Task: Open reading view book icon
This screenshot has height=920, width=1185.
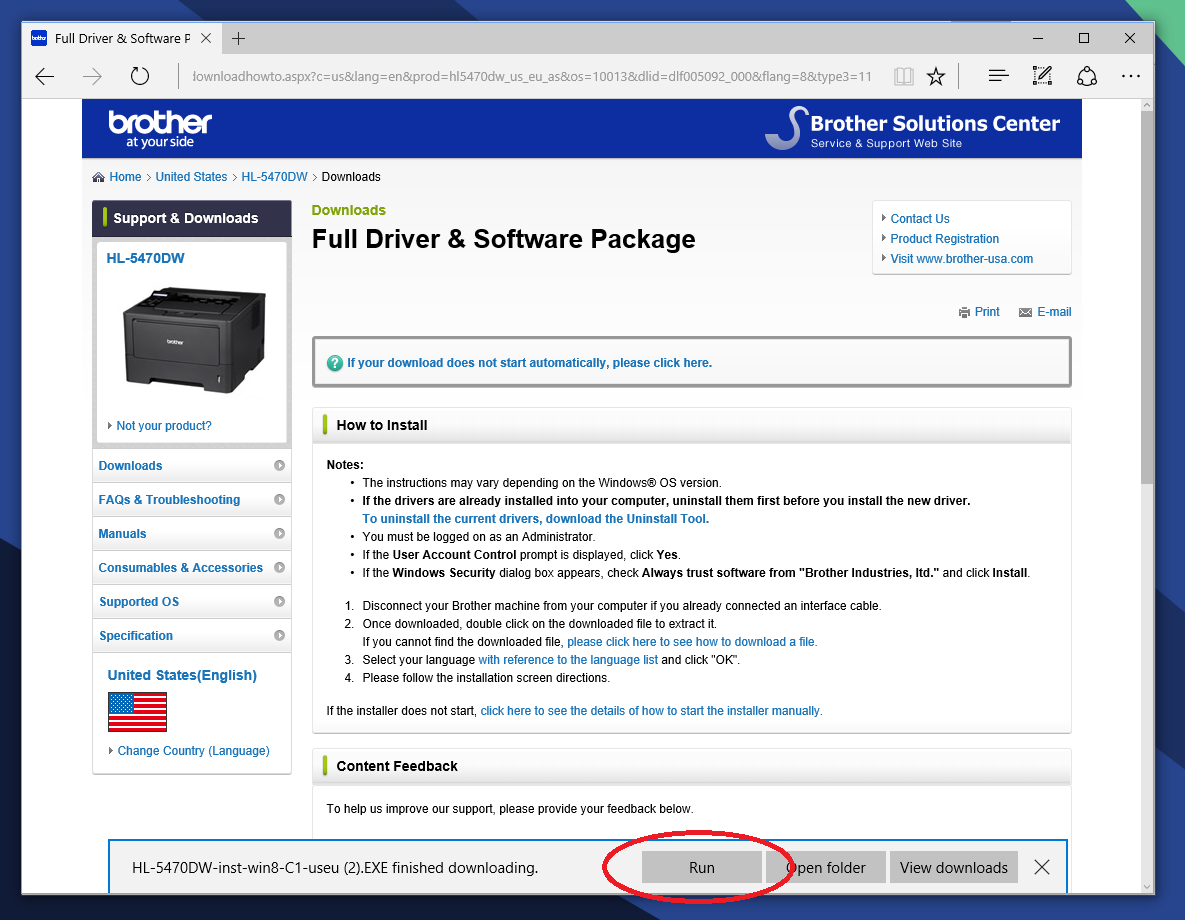Action: point(903,76)
